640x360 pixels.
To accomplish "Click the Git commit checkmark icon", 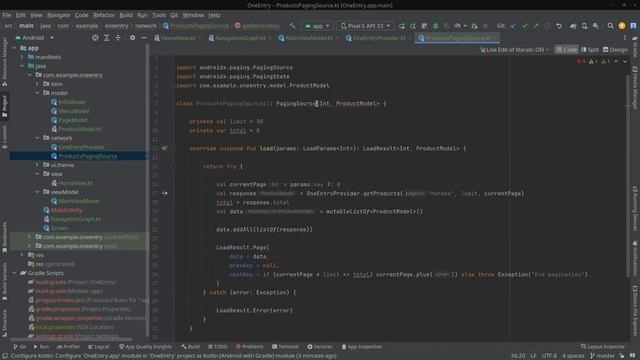I will click(524, 26).
